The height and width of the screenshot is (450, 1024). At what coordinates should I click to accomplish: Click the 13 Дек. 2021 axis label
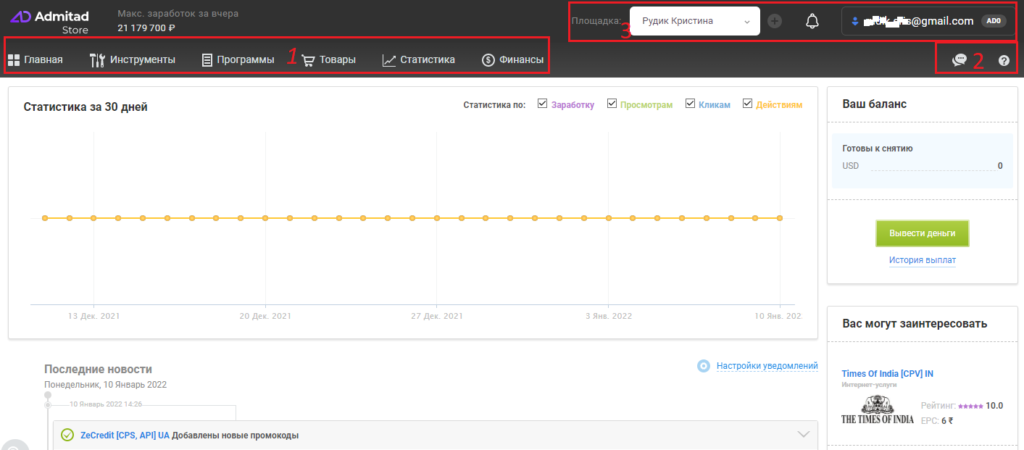coord(94,316)
